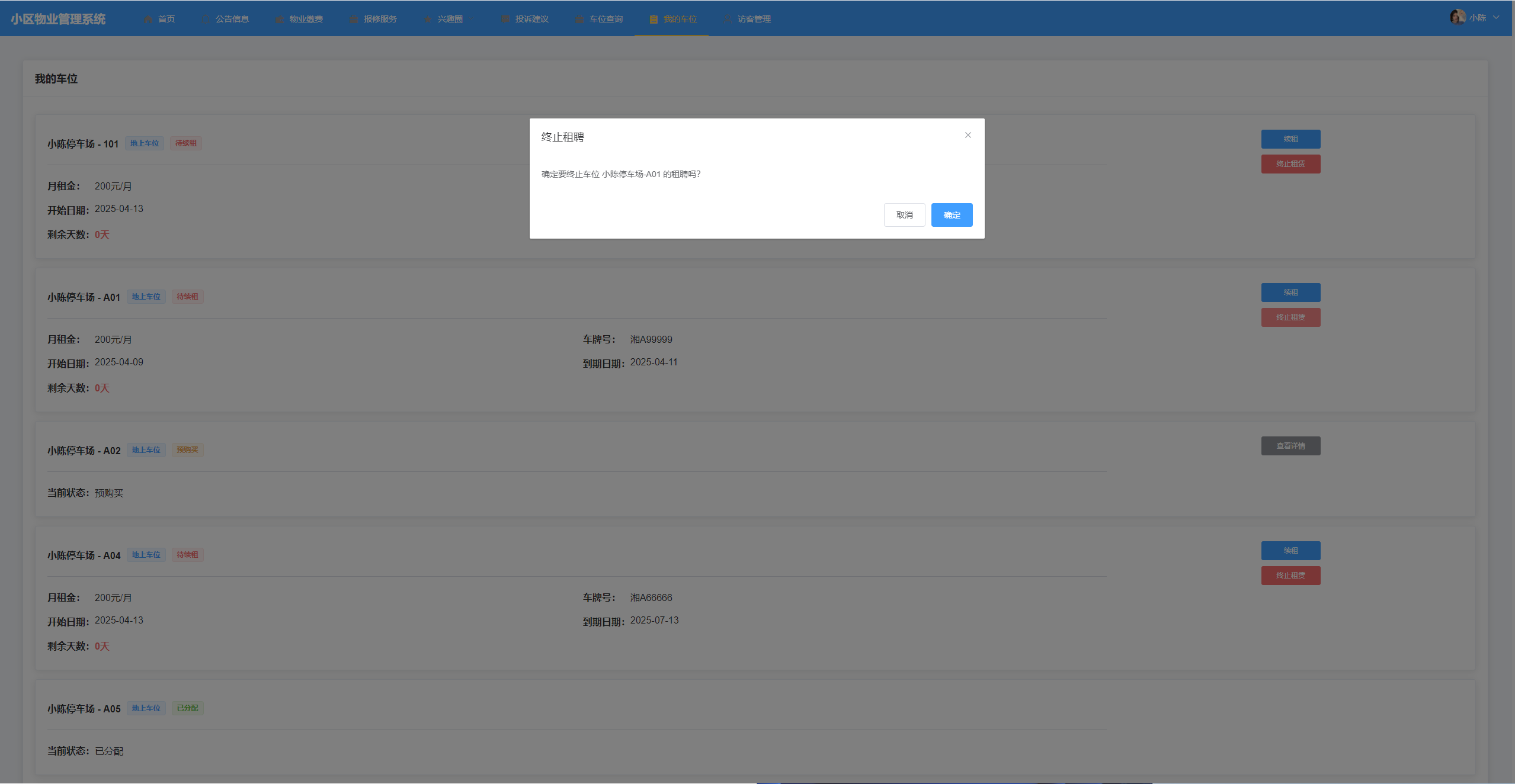Viewport: 1515px width, 784px height.
Task: Open the 我的车位 menu tab
Action: [x=679, y=20]
